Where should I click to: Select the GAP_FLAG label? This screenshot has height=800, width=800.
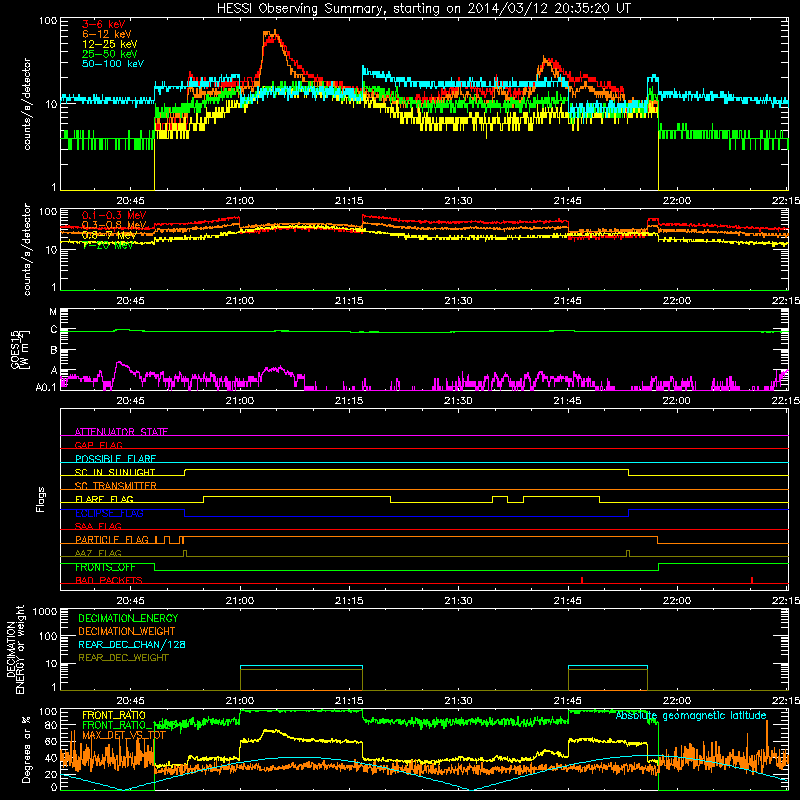point(99,445)
